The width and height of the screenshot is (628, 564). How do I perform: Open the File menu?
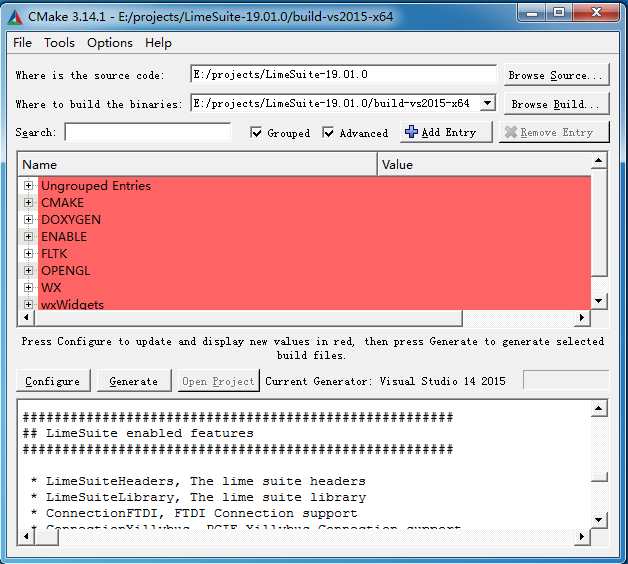point(22,42)
